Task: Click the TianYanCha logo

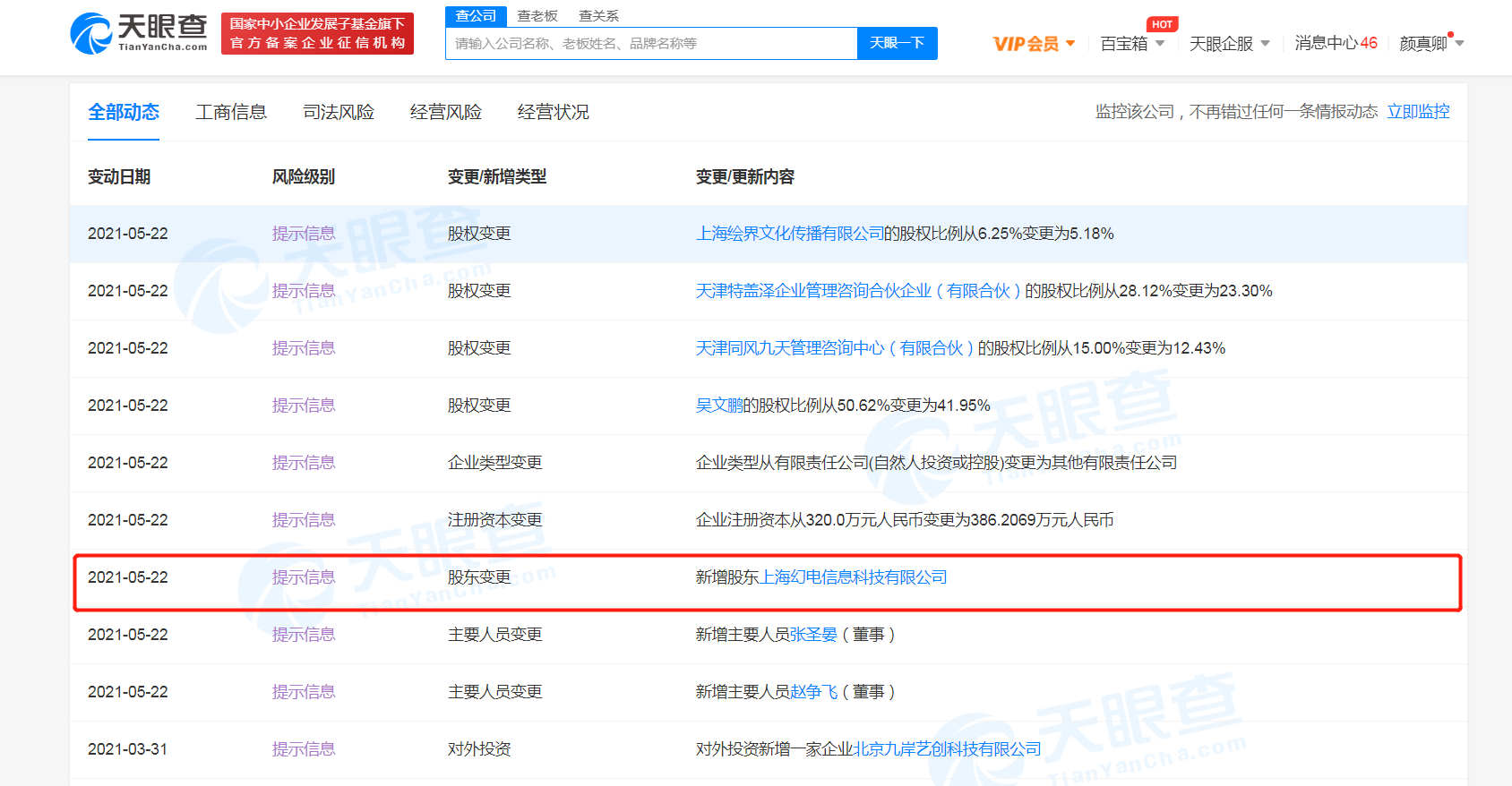Action: 139,33
